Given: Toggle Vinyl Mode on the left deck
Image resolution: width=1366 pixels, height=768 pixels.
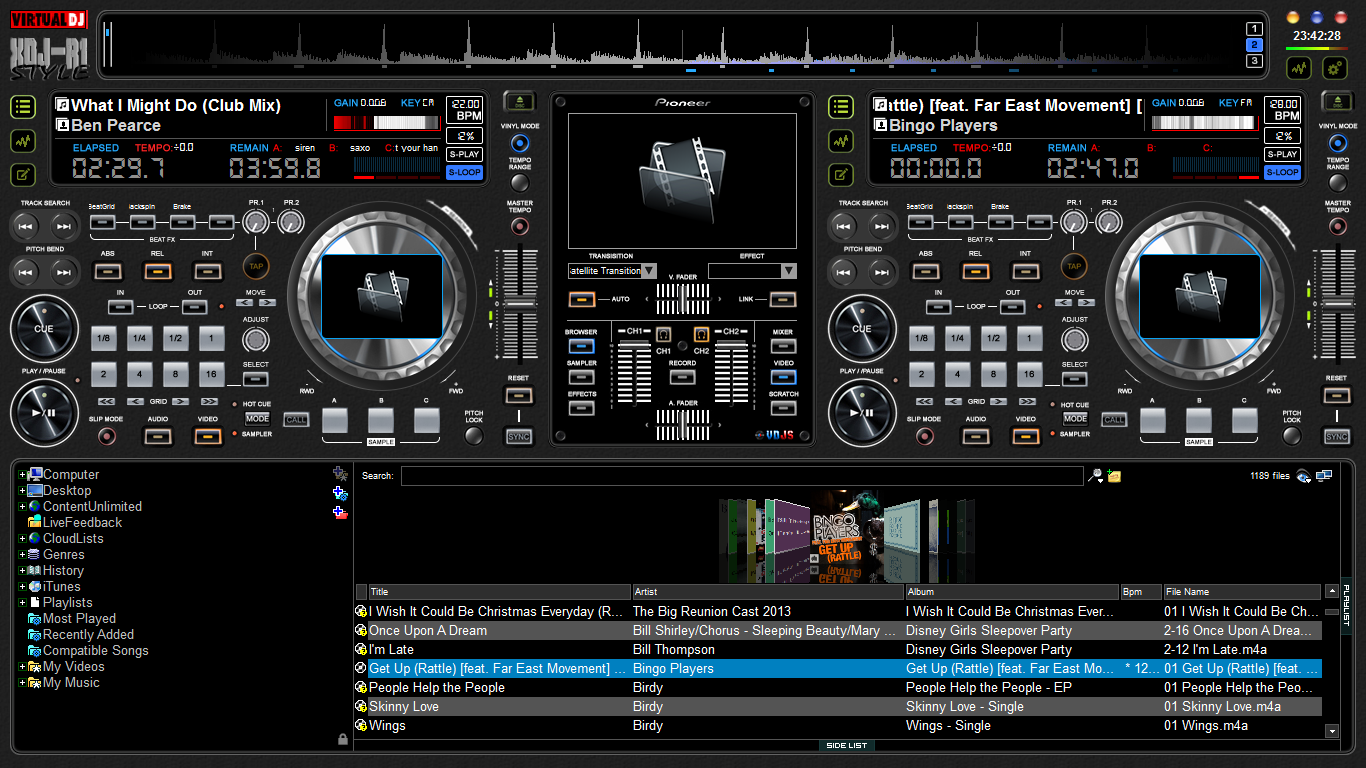Looking at the screenshot, I should (x=519, y=143).
